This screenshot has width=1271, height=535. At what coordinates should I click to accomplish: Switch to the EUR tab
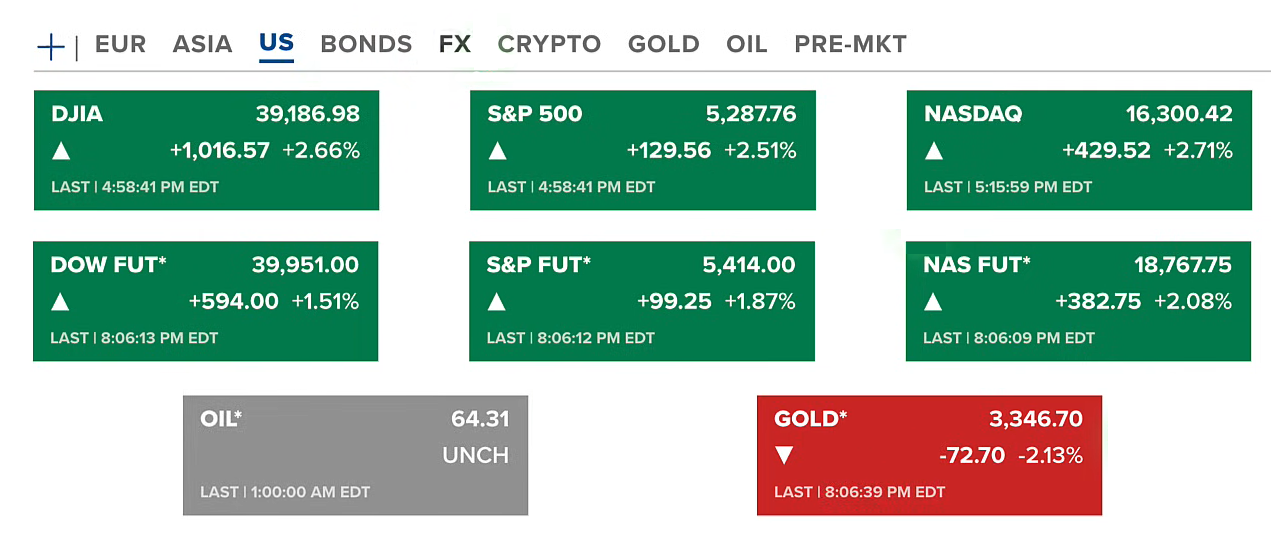[x=120, y=45]
